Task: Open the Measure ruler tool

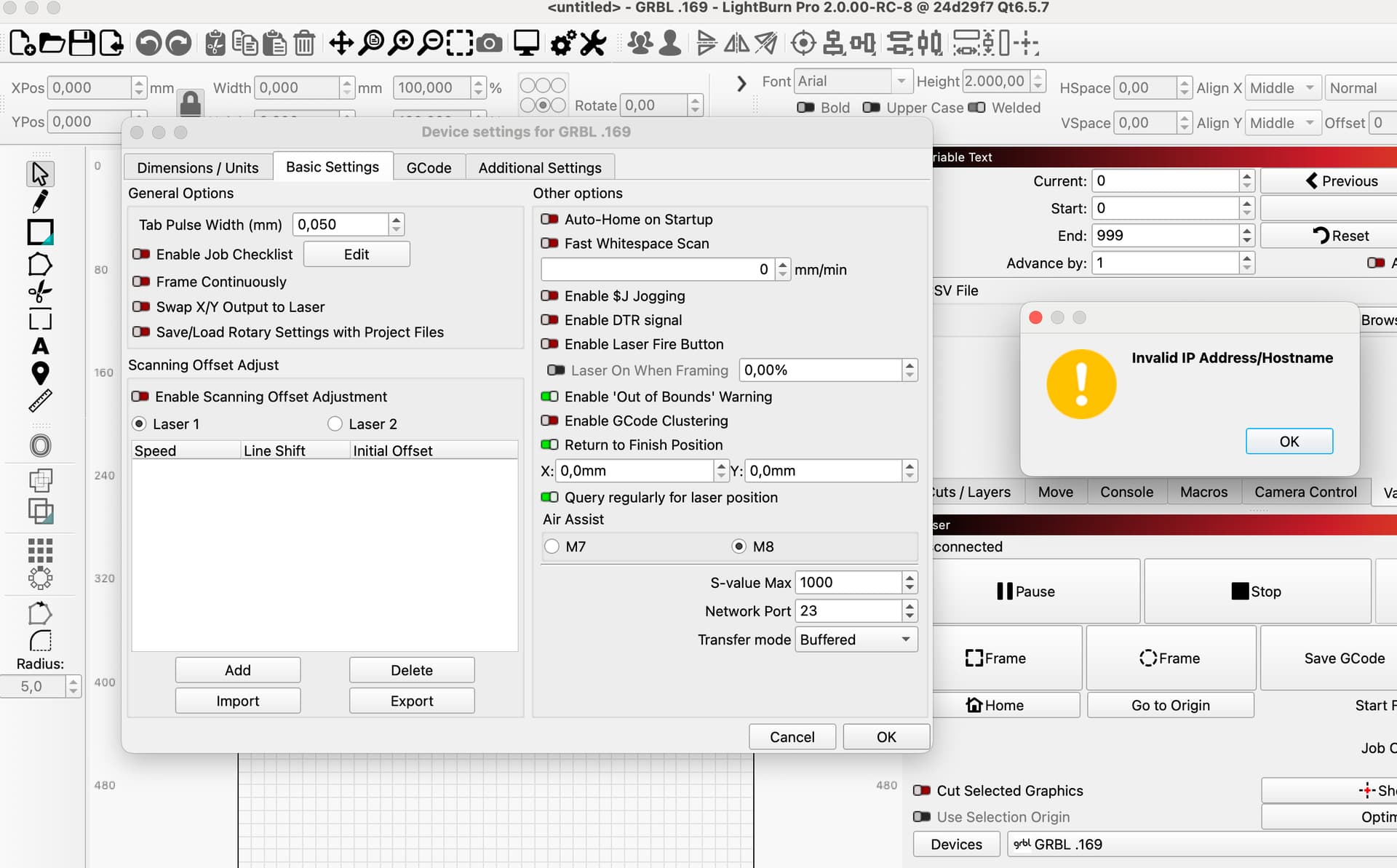Action: [x=40, y=400]
